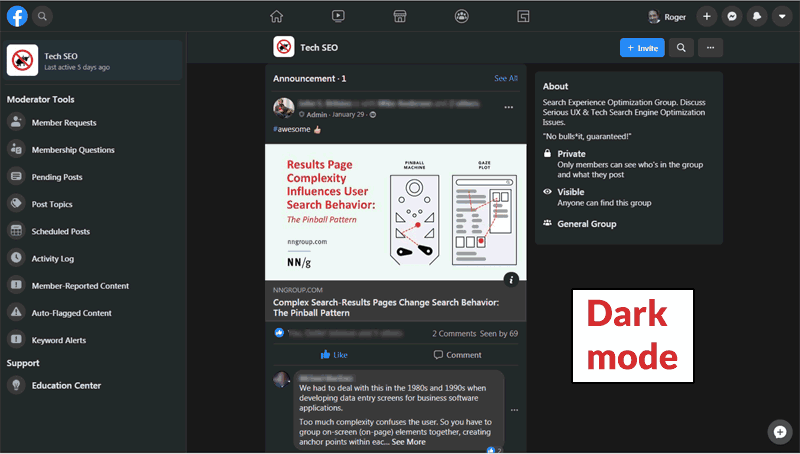Image resolution: width=800 pixels, height=454 pixels.
Task: Open Notifications bell icon
Action: 757,16
